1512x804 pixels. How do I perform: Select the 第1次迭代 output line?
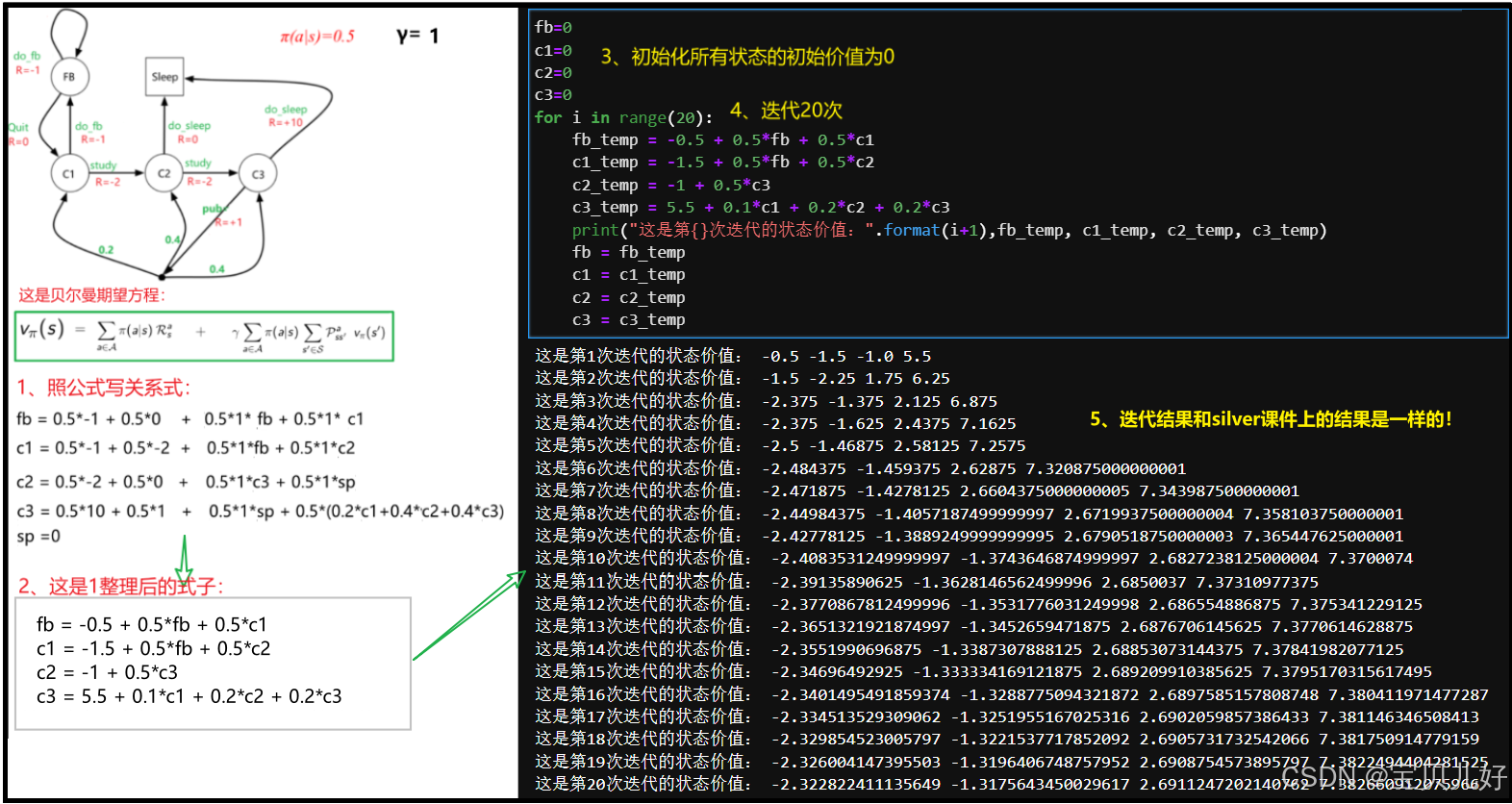pyautogui.click(x=733, y=356)
